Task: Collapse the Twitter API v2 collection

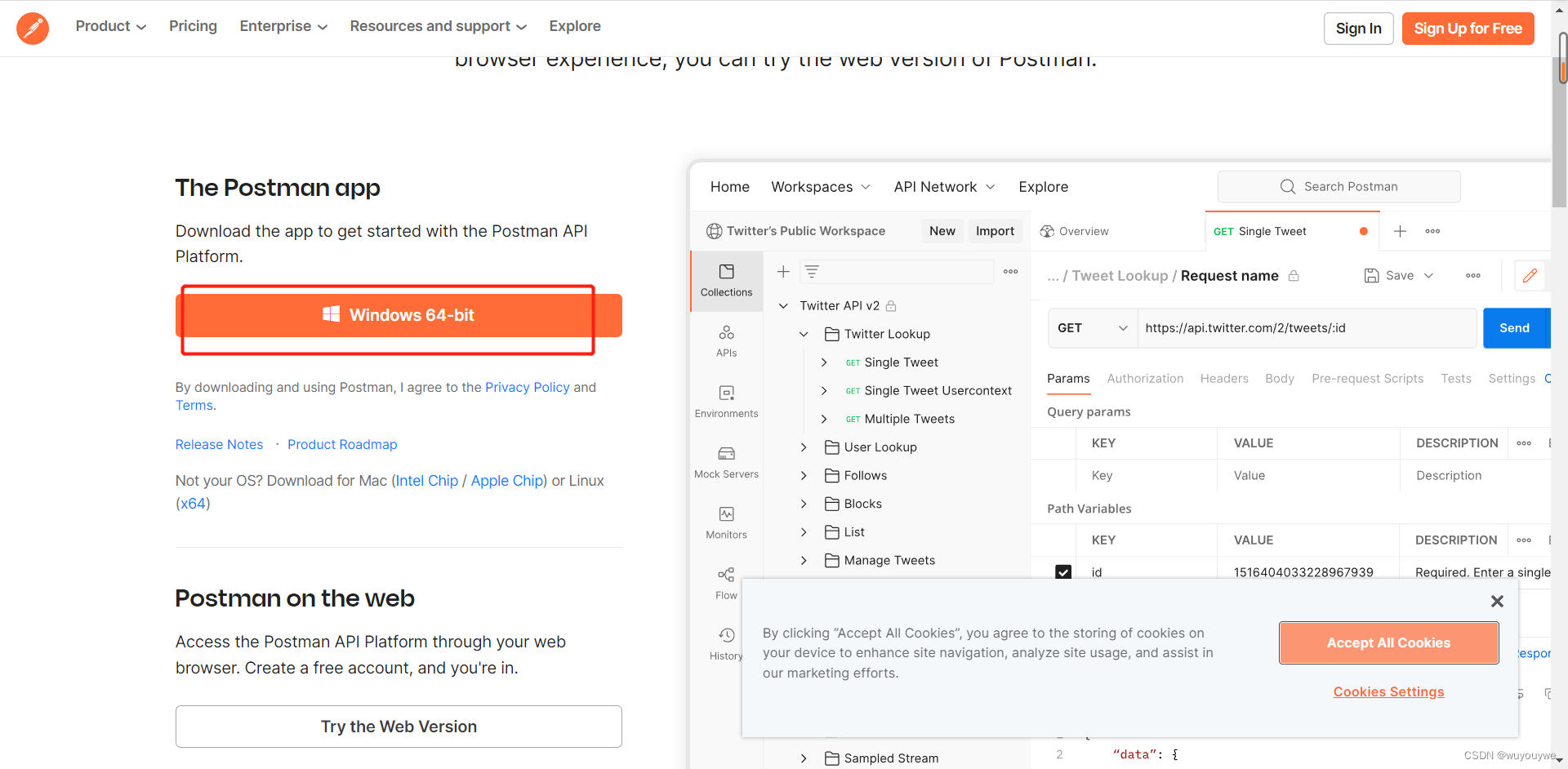Action: (783, 306)
